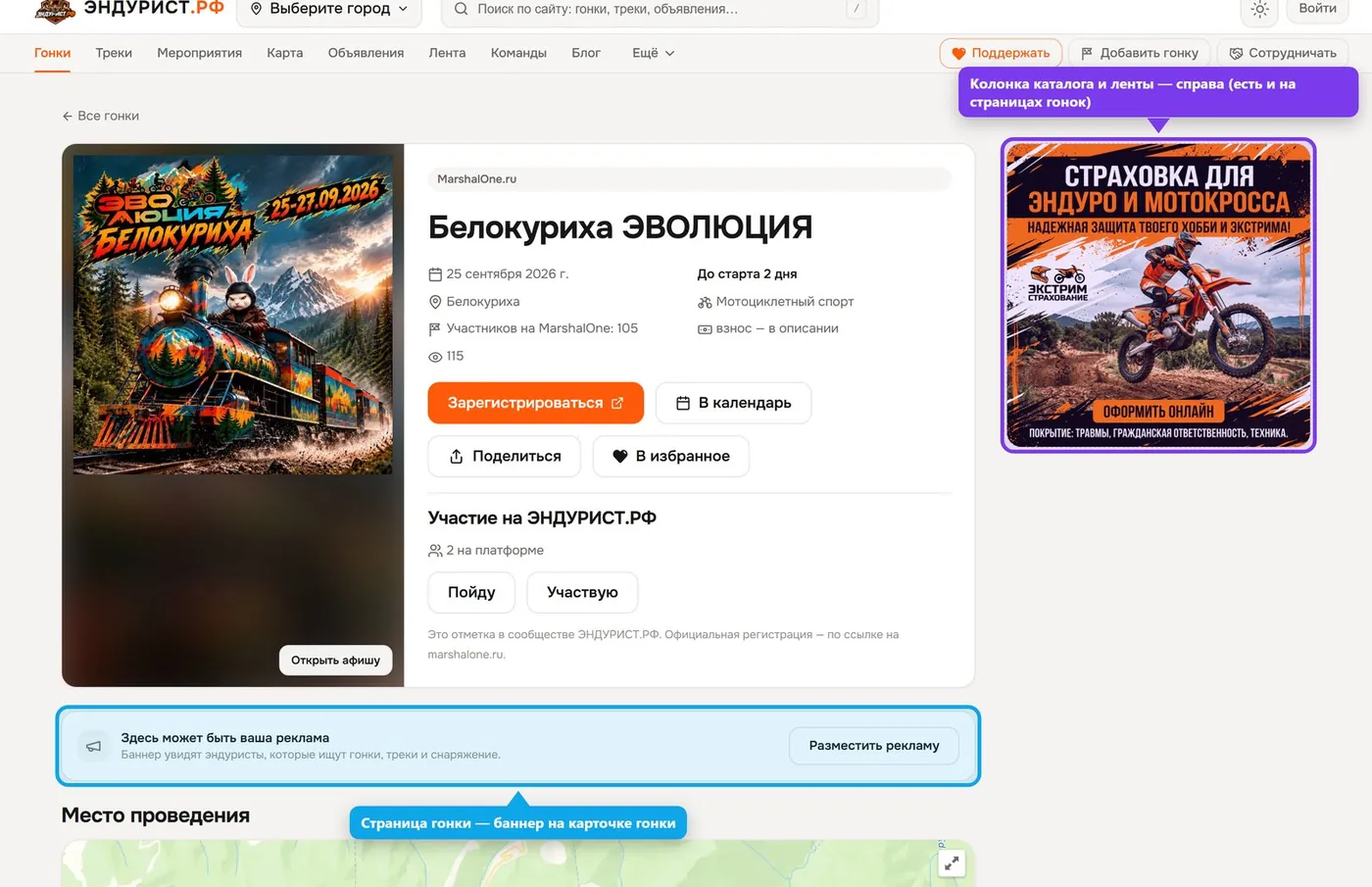Toggle the light/dark theme sun icon

pyautogui.click(x=1260, y=10)
